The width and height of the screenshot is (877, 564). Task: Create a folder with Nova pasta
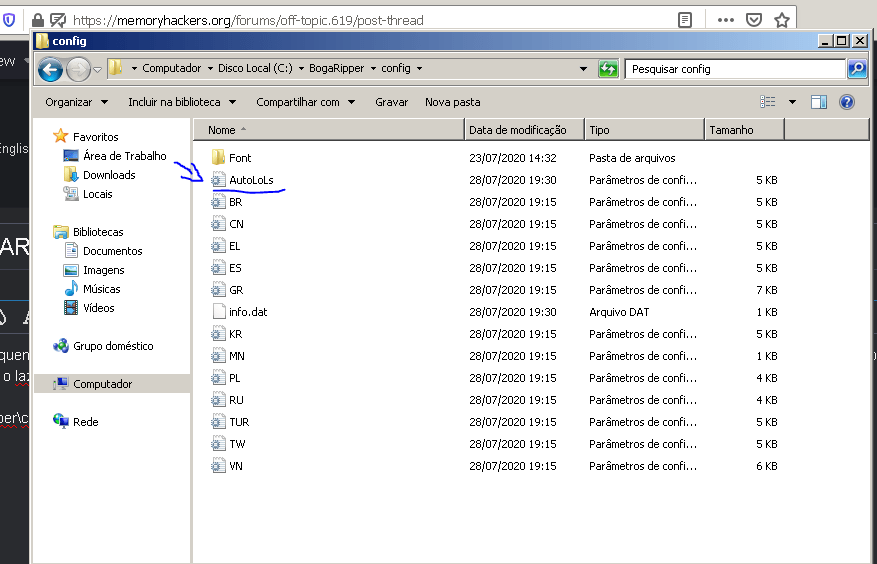452,102
